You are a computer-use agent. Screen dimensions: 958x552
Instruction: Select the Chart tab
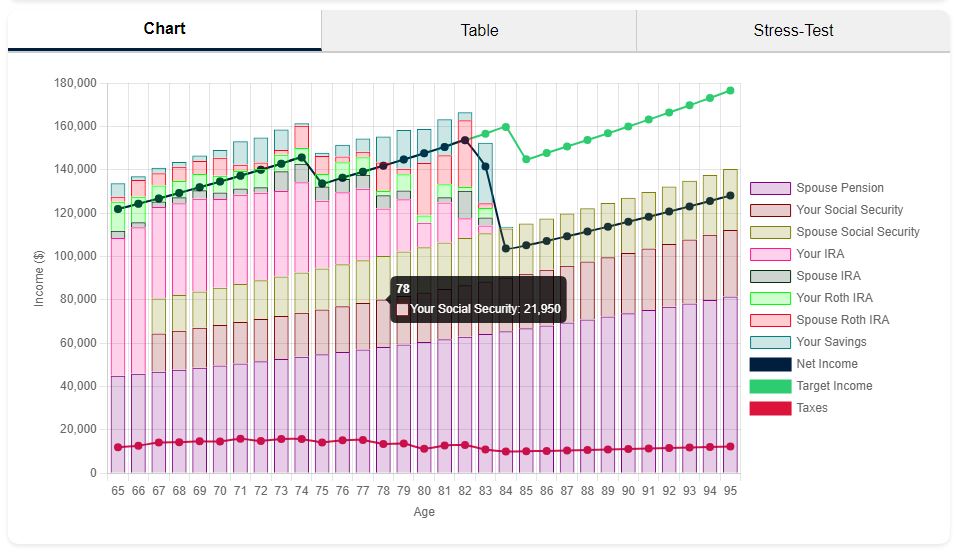click(x=164, y=29)
